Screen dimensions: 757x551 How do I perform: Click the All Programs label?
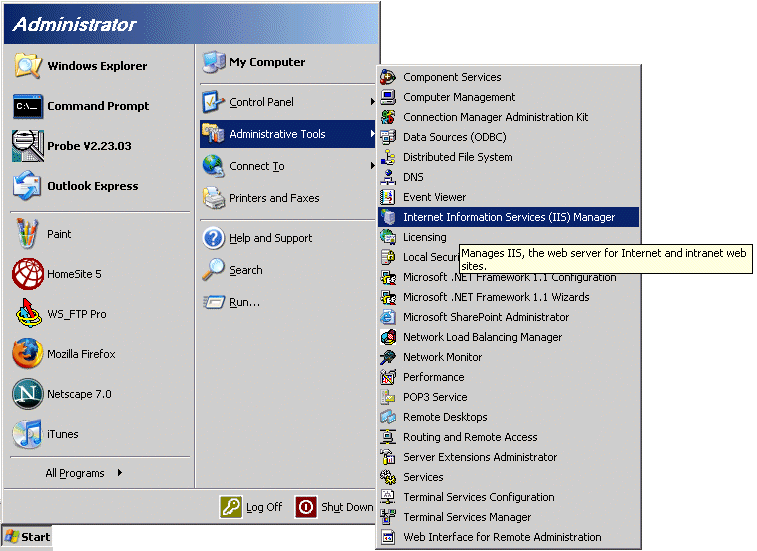(75, 473)
